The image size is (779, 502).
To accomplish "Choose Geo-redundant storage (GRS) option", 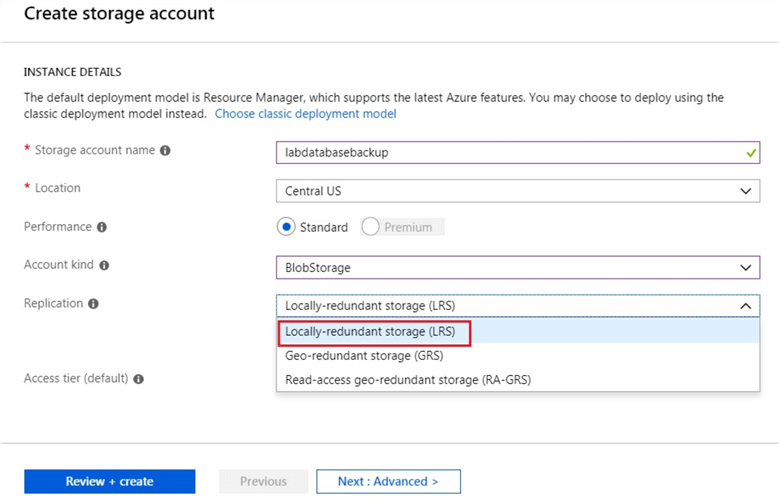I will click(x=364, y=355).
